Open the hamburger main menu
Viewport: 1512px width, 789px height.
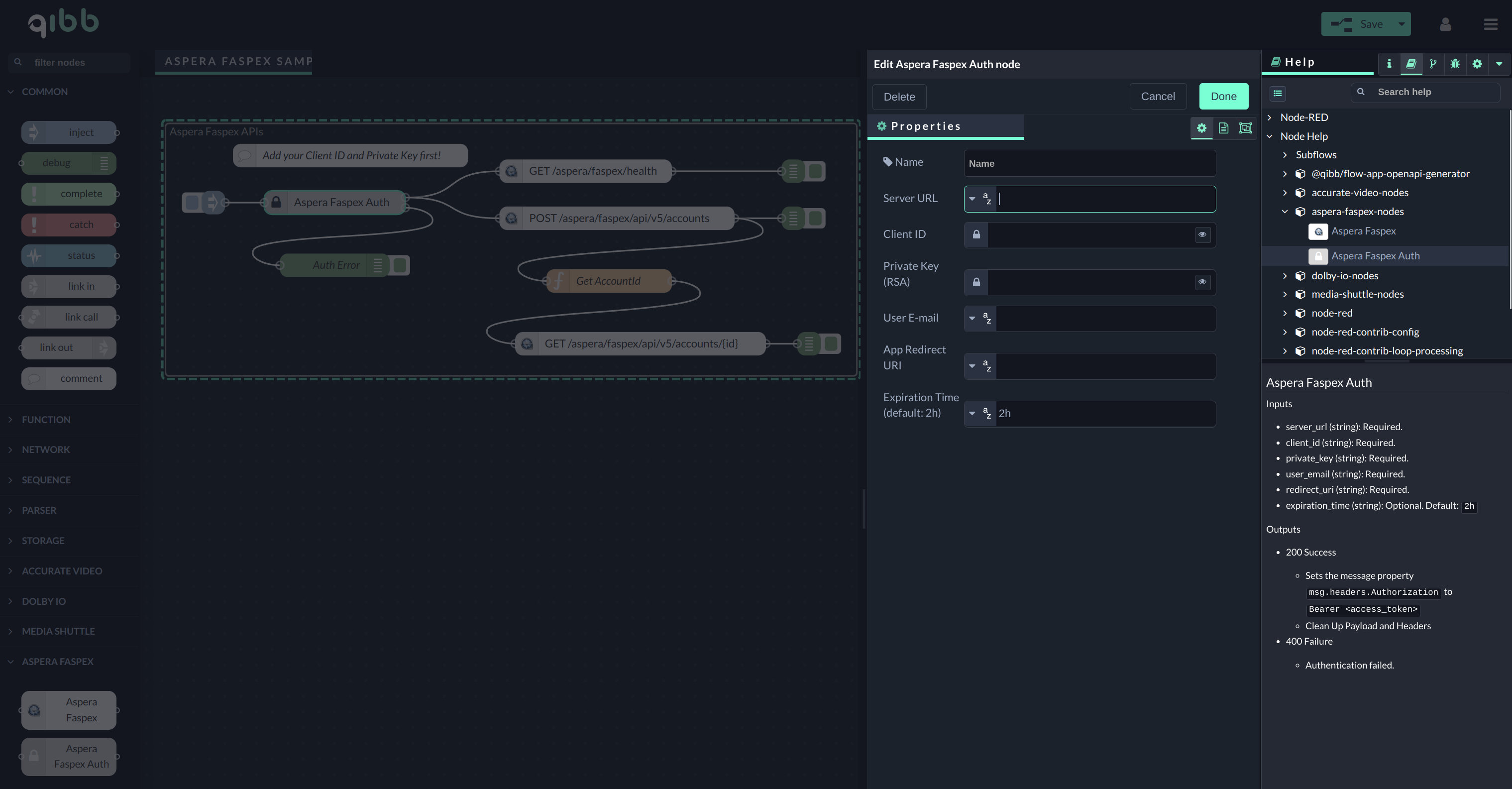(x=1490, y=24)
